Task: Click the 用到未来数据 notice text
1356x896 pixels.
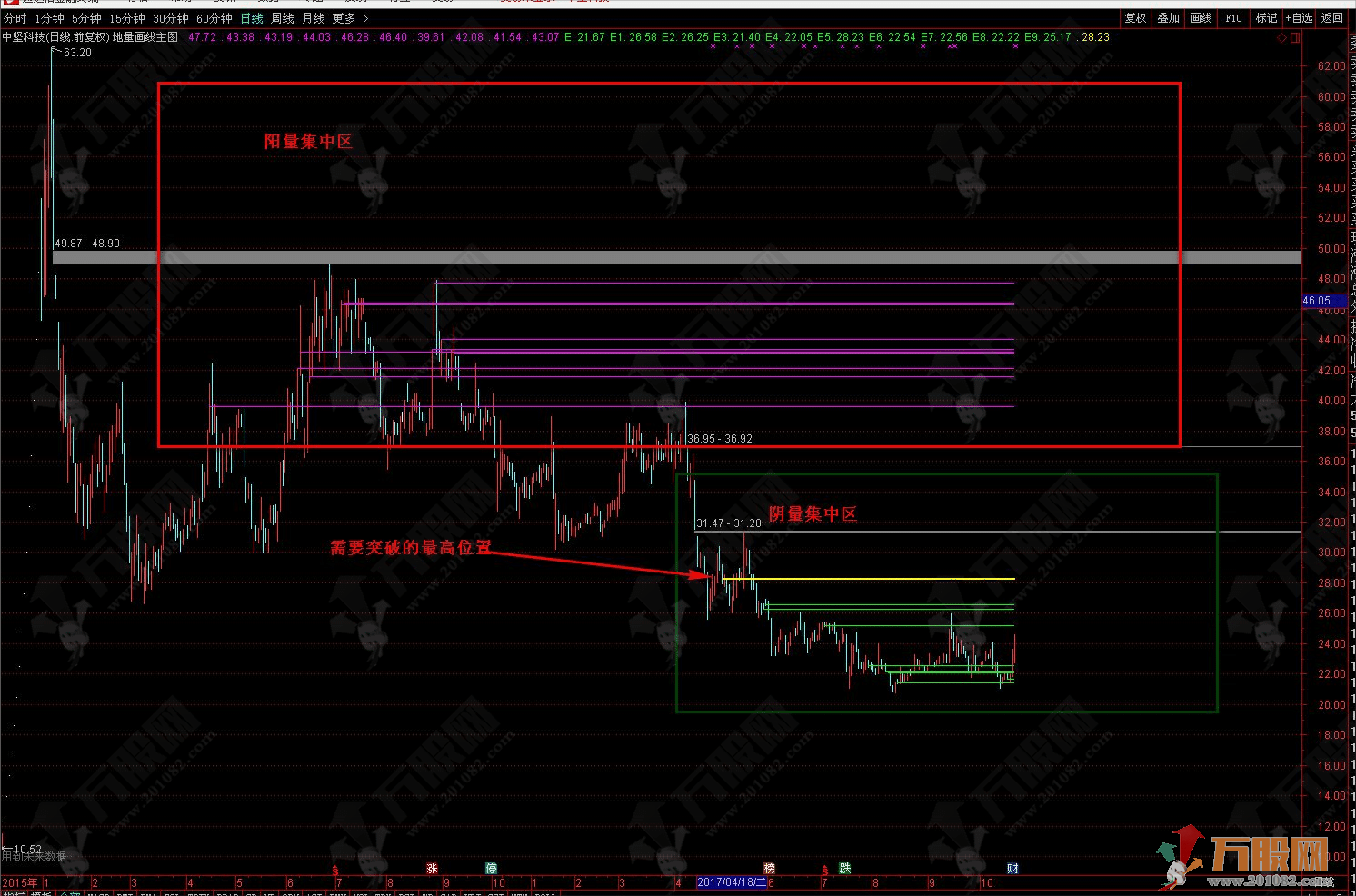Action: click(34, 857)
